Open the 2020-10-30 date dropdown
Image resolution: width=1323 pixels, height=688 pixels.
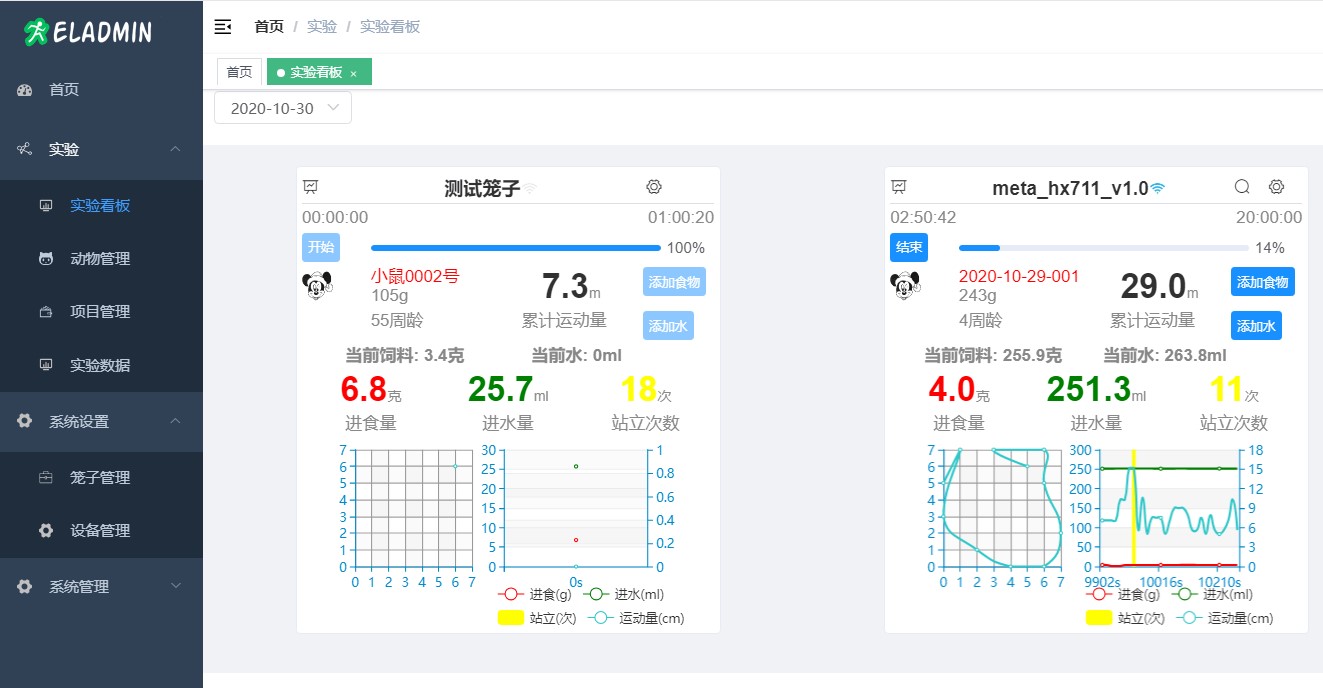coord(283,108)
